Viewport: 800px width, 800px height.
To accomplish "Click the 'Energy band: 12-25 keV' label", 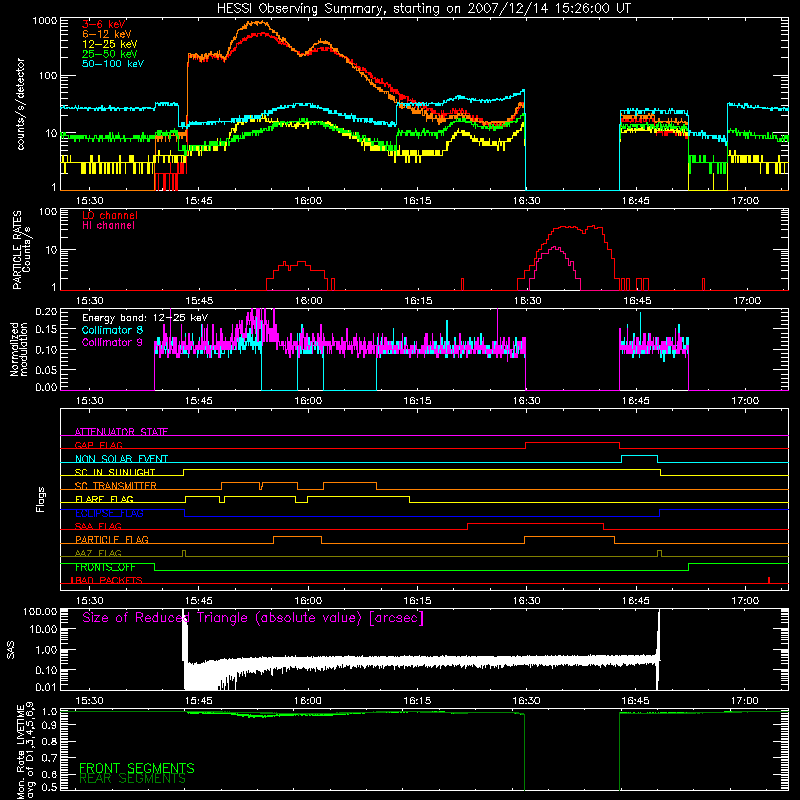I will pyautogui.click(x=145, y=318).
